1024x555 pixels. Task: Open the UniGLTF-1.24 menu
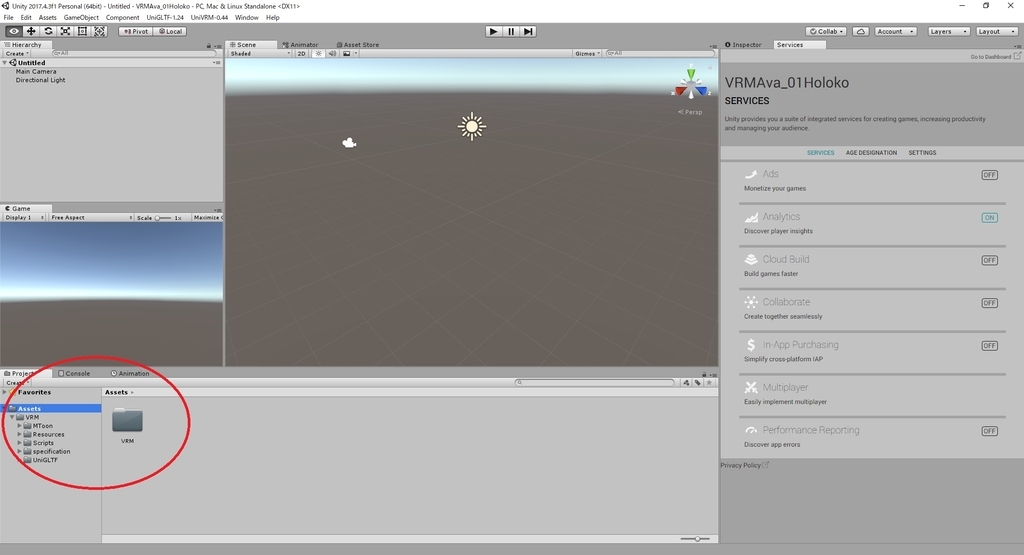tap(165, 18)
